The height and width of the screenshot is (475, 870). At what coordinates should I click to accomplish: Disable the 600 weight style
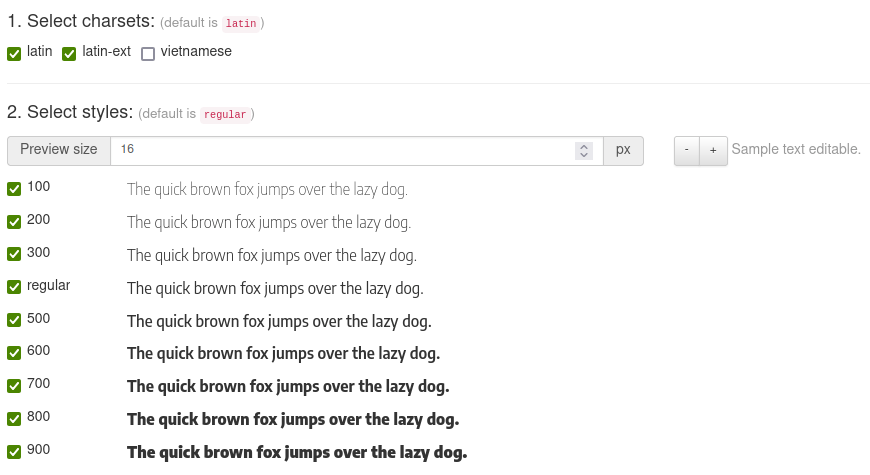(14, 353)
